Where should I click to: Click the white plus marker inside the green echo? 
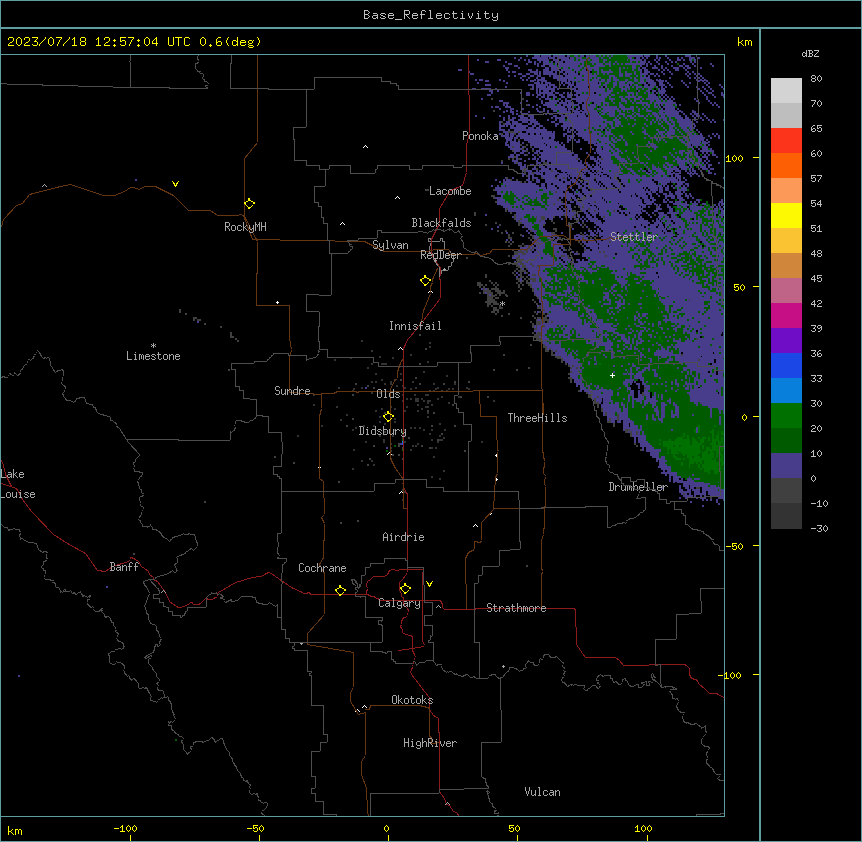click(612, 375)
